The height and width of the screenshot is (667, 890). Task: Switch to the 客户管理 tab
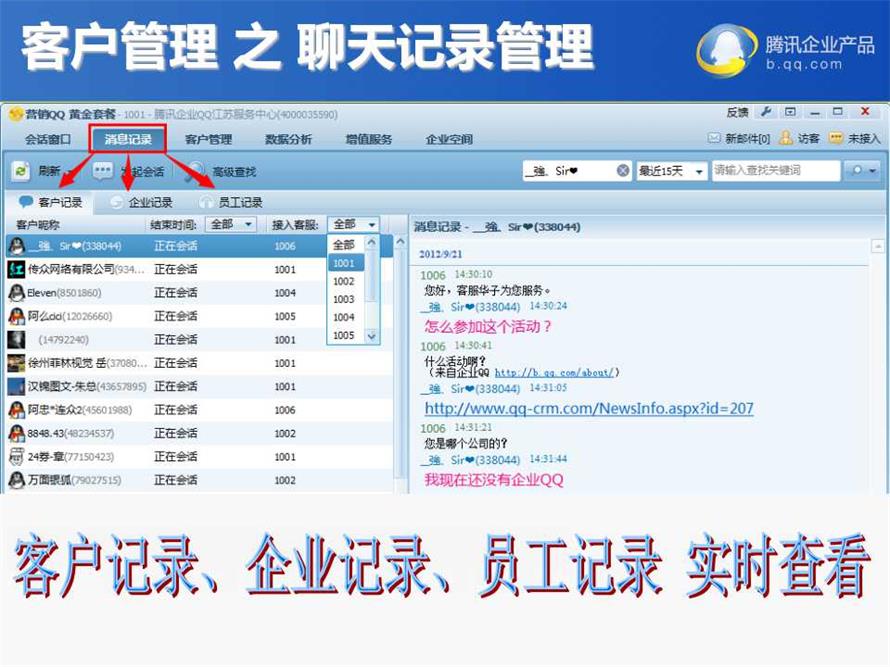(208, 139)
